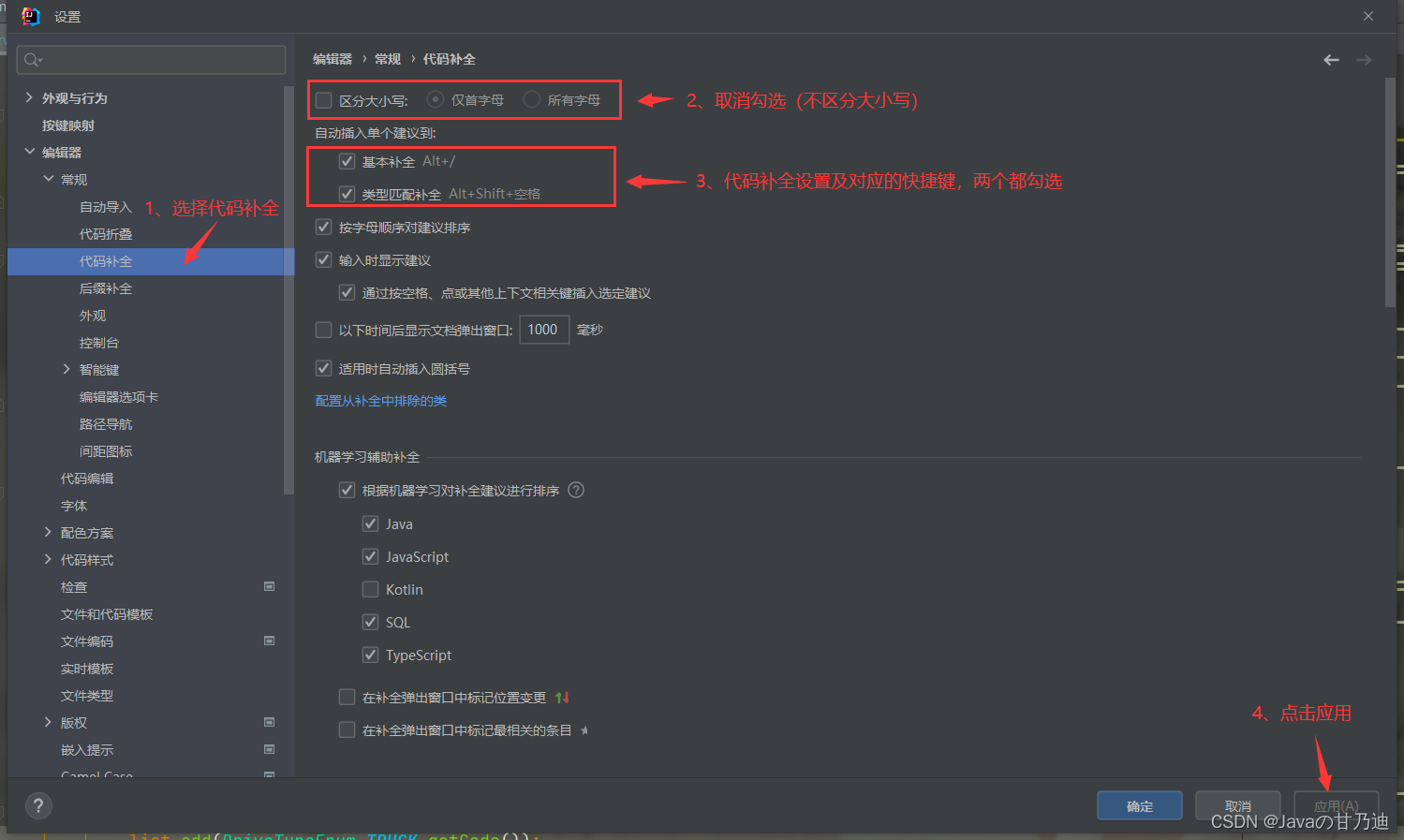Uncheck the Java machine learning checkbox
This screenshot has height=840, width=1404.
(371, 523)
